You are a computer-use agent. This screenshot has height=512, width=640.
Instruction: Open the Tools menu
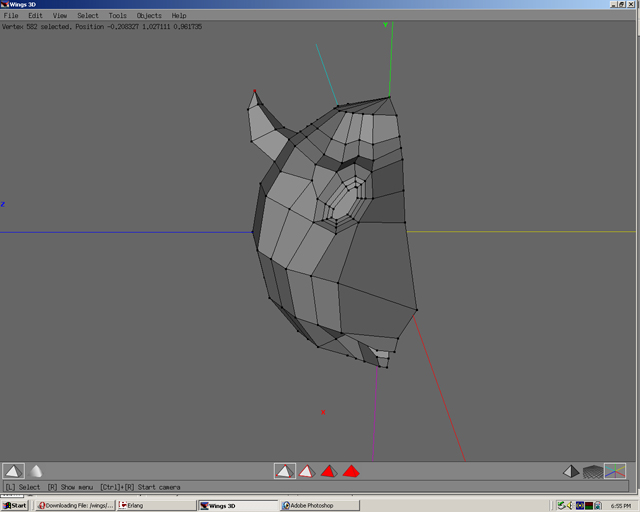[x=117, y=16]
